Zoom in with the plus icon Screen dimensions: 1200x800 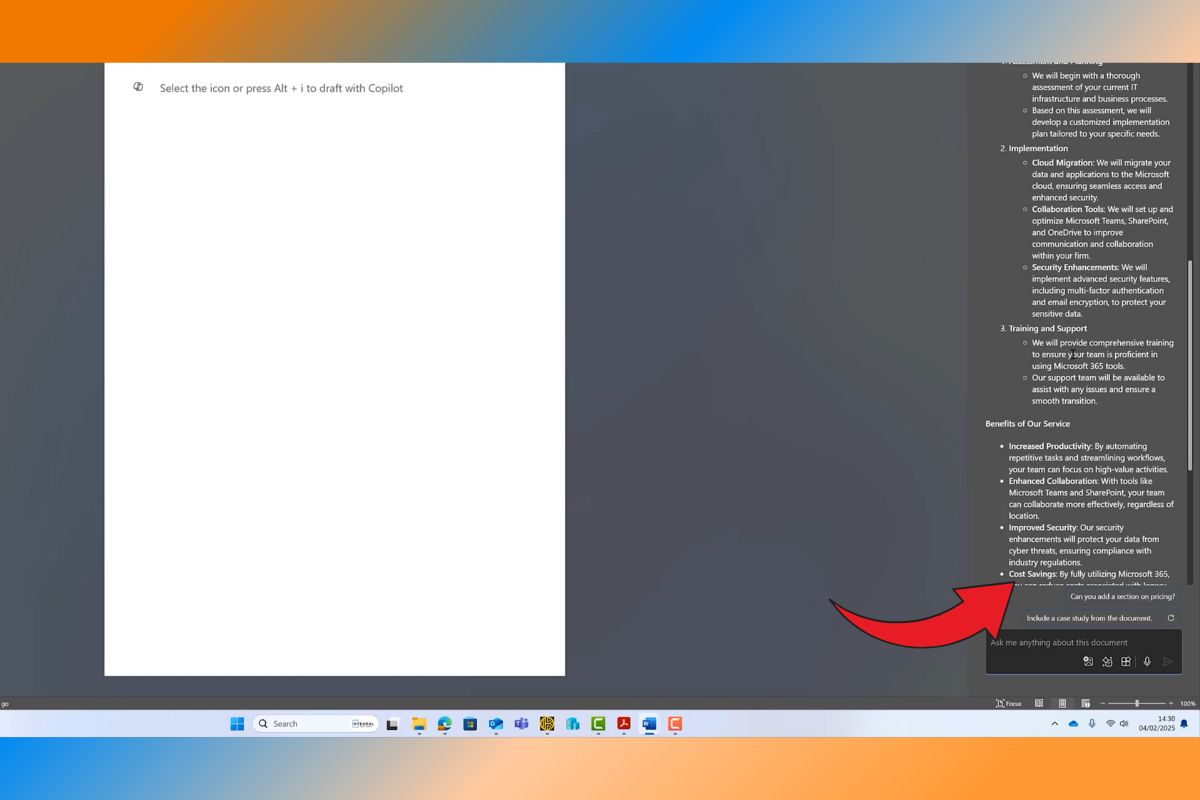(1171, 703)
